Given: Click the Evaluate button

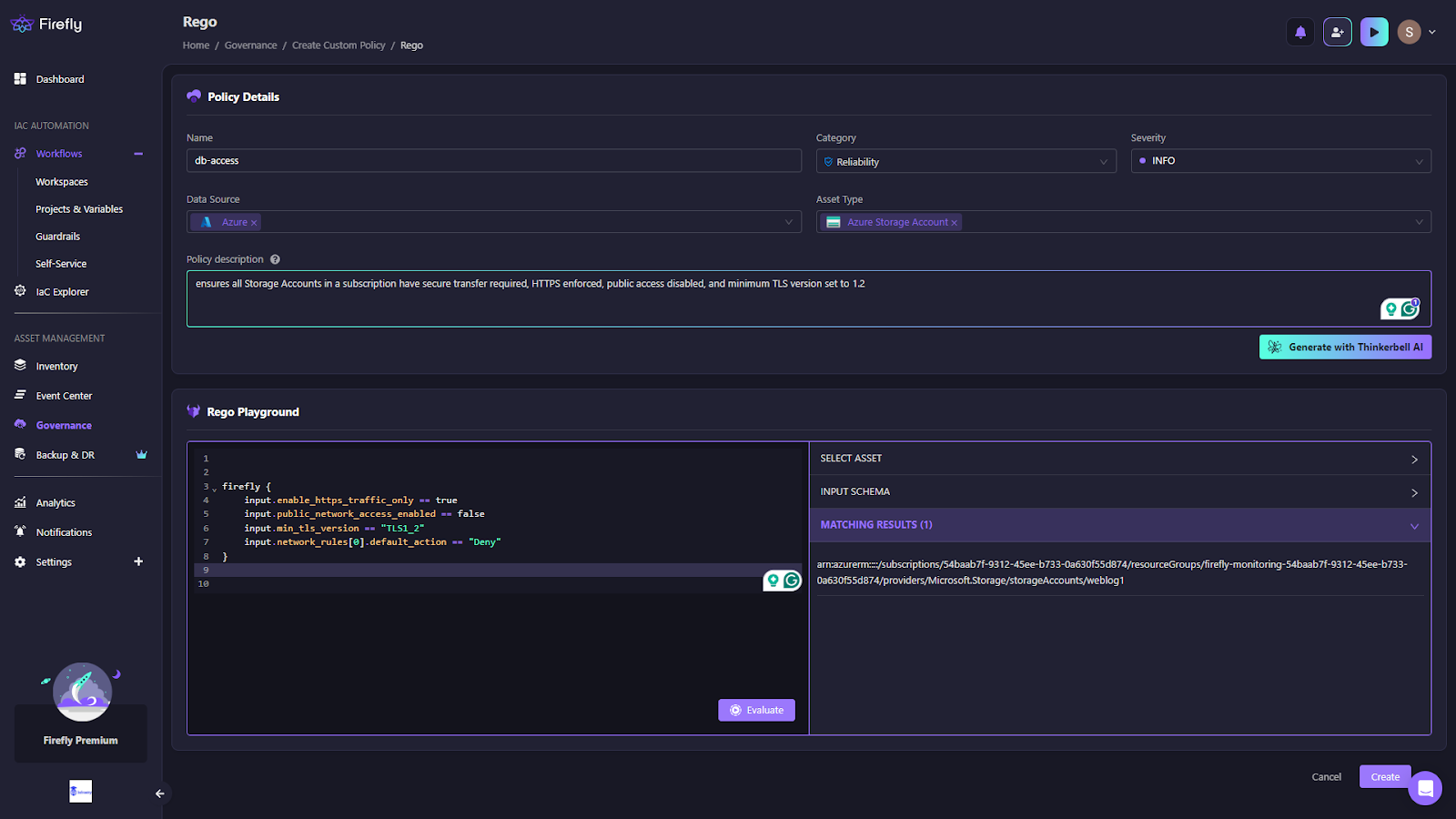Looking at the screenshot, I should coord(756,711).
